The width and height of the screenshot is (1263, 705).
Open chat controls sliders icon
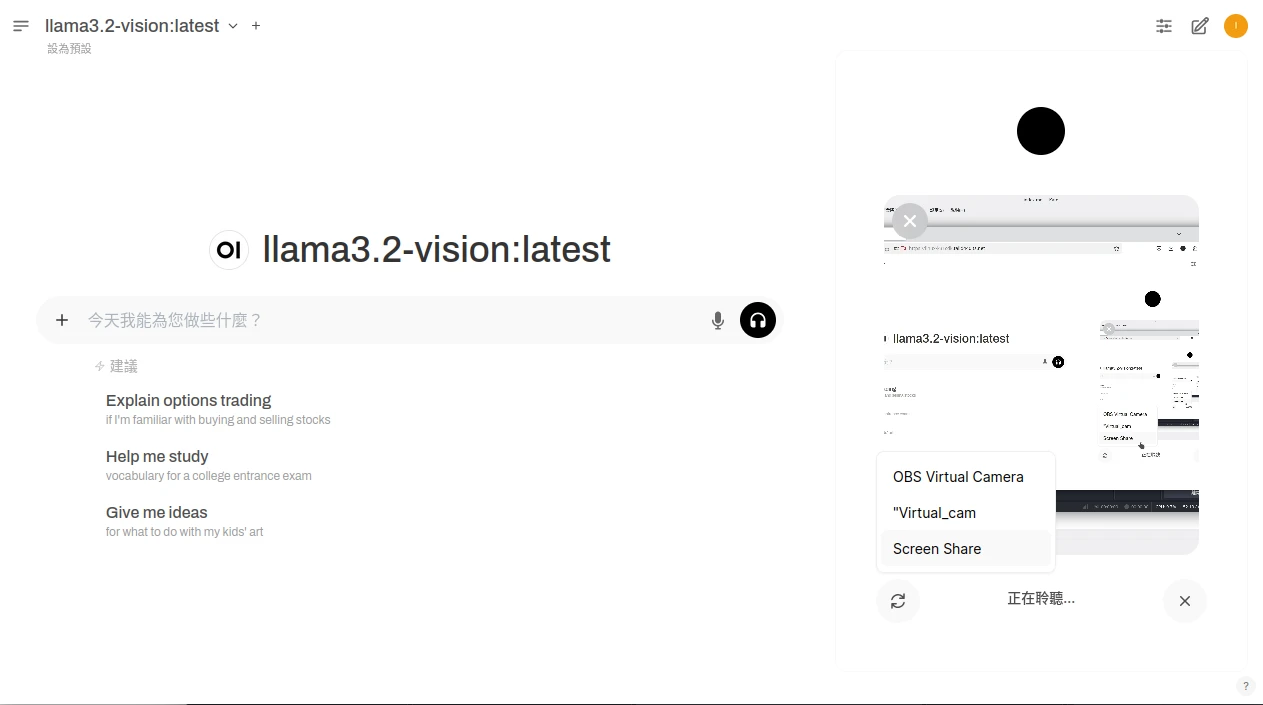tap(1164, 27)
